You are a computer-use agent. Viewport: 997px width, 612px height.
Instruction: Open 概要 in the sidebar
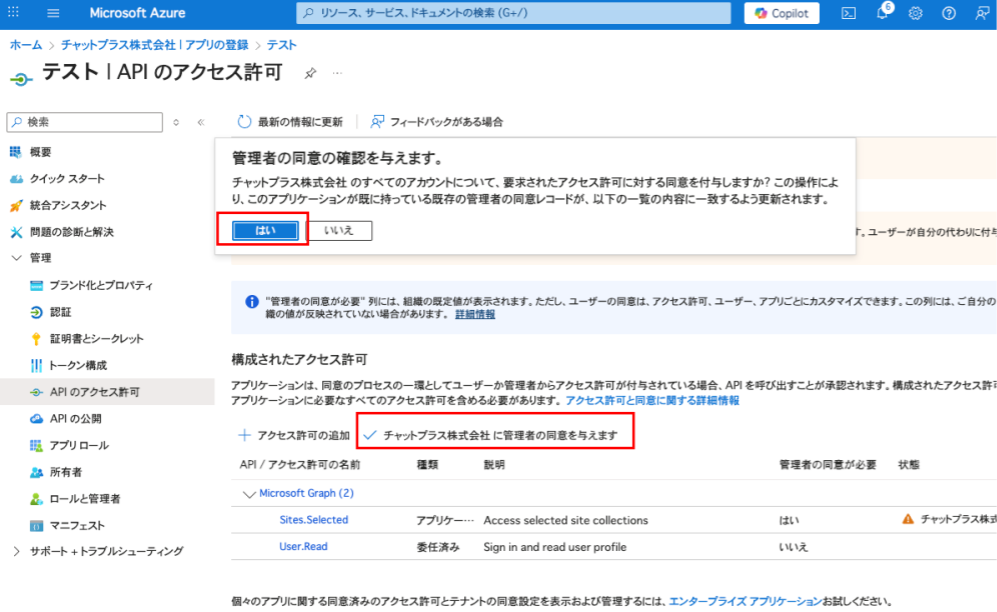tap(41, 152)
